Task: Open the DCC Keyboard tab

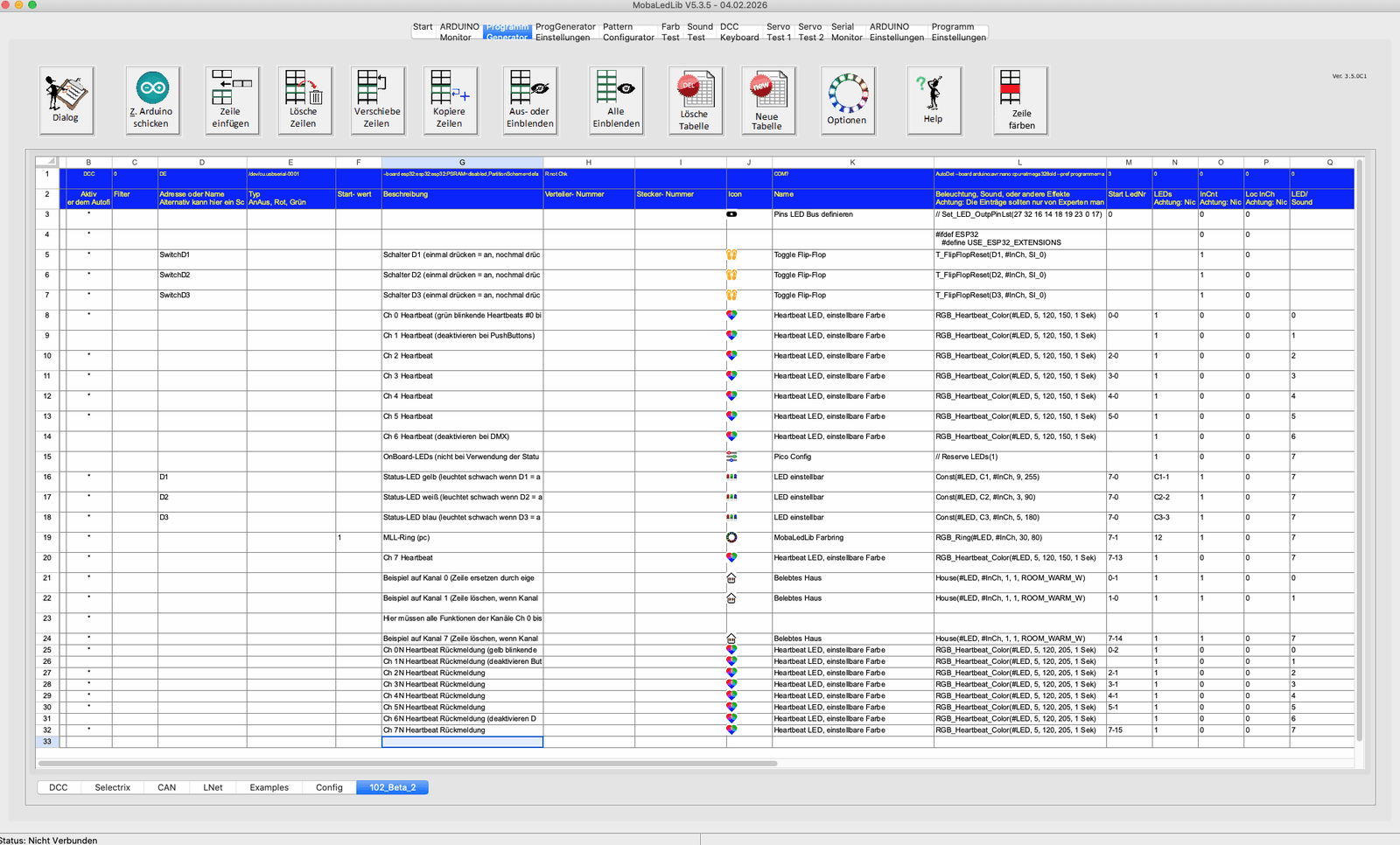Action: tap(739, 32)
